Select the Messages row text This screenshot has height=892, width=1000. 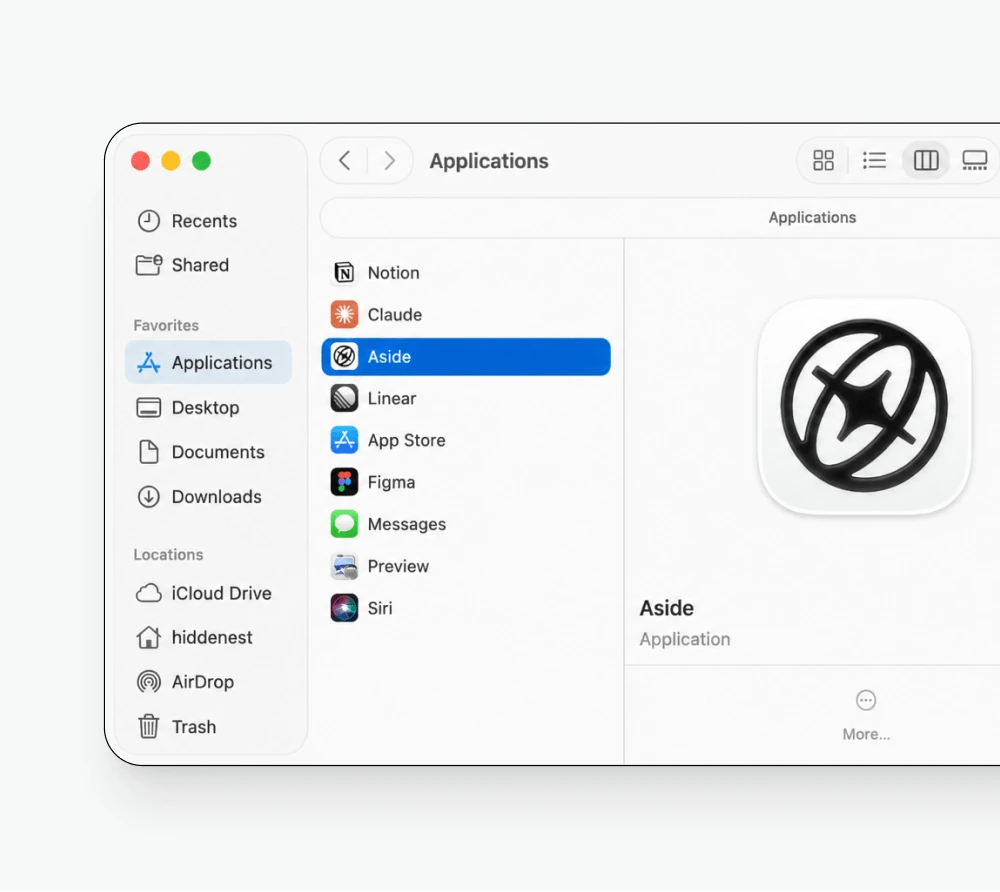pyautogui.click(x=407, y=524)
